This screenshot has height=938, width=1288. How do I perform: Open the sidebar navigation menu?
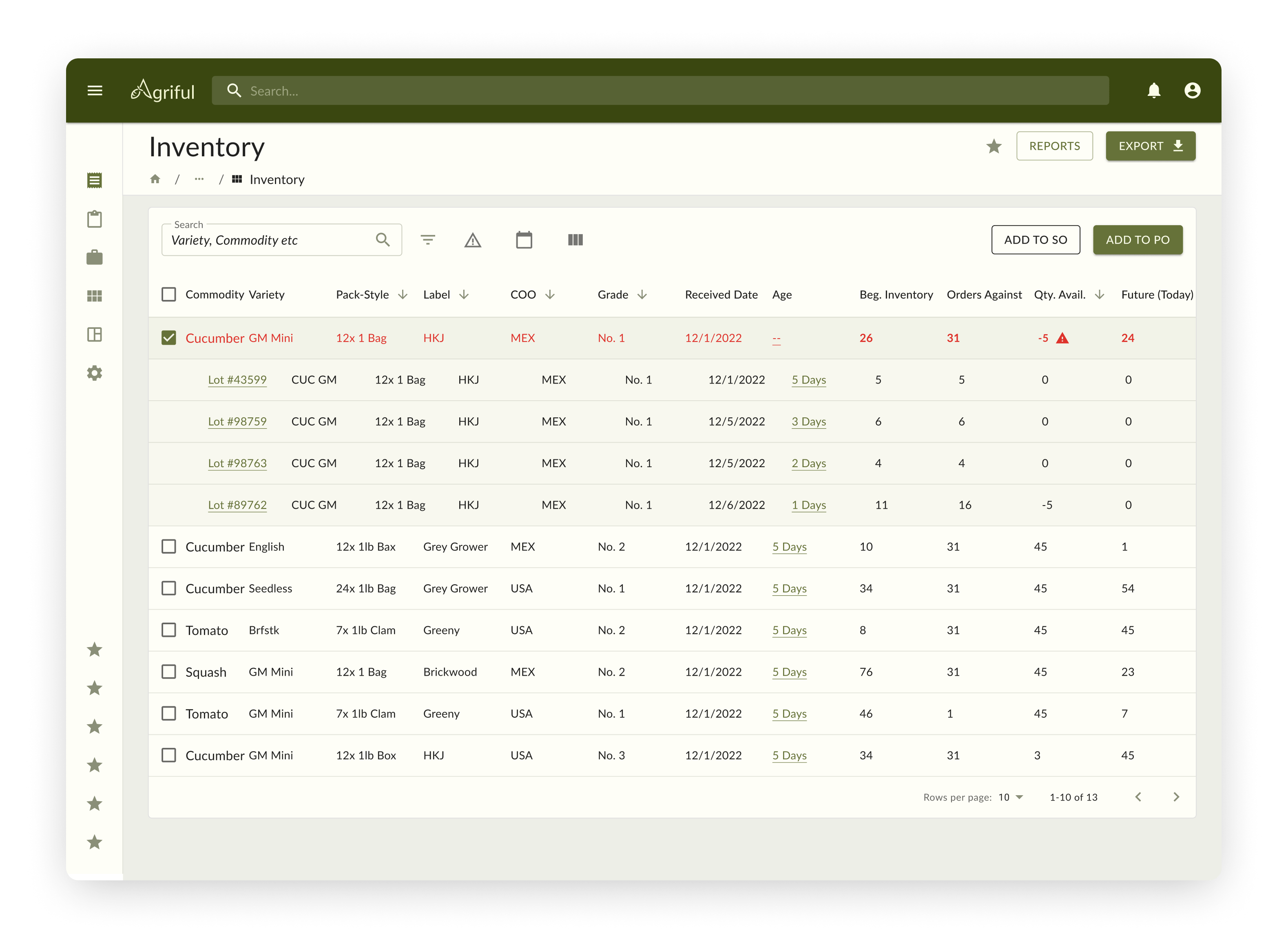tap(95, 90)
